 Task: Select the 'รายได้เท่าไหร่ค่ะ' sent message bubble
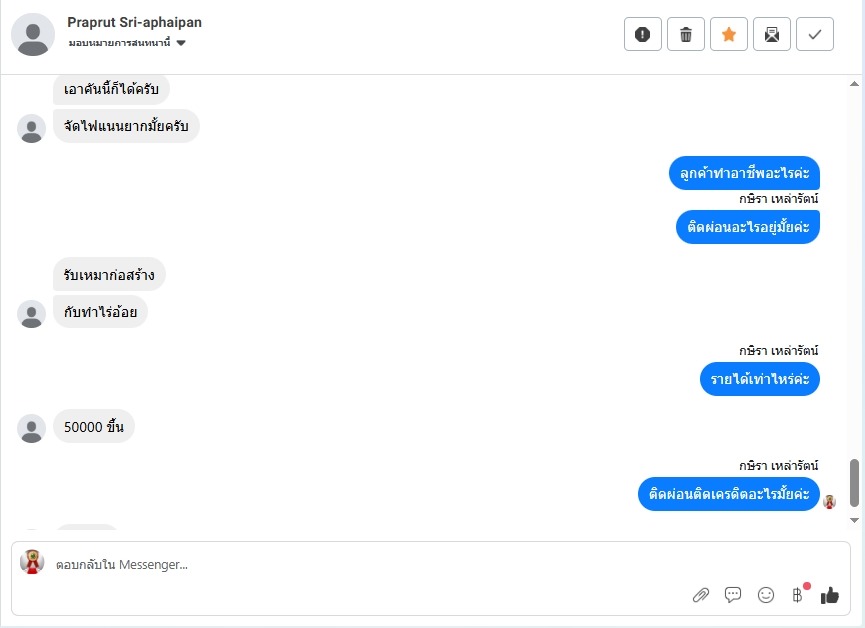click(760, 379)
